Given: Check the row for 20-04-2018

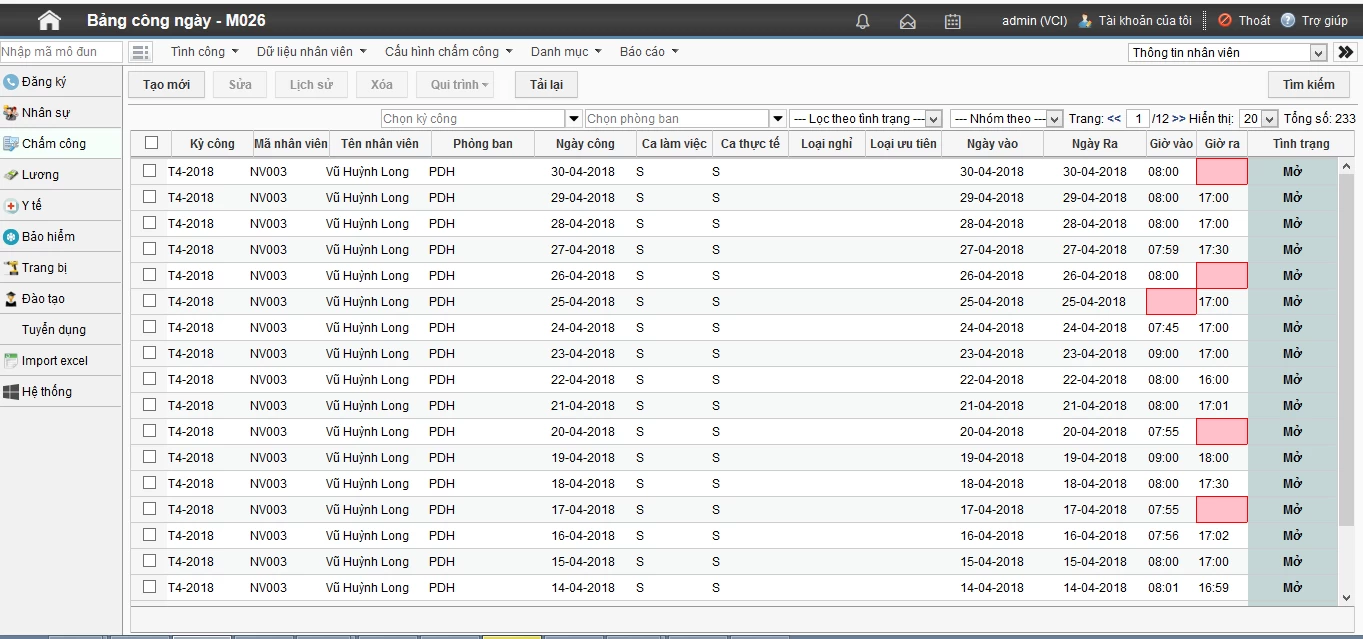Looking at the screenshot, I should tap(149, 431).
